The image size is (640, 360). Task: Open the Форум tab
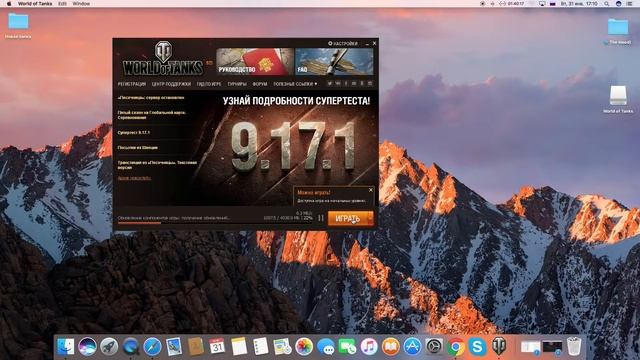(260, 84)
